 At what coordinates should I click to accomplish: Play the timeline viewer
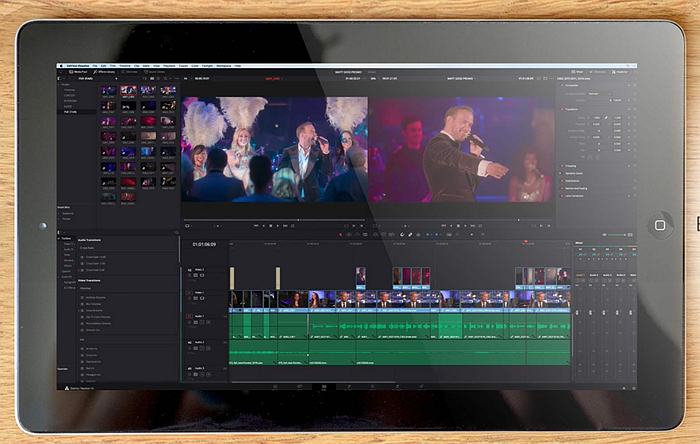tap(465, 226)
